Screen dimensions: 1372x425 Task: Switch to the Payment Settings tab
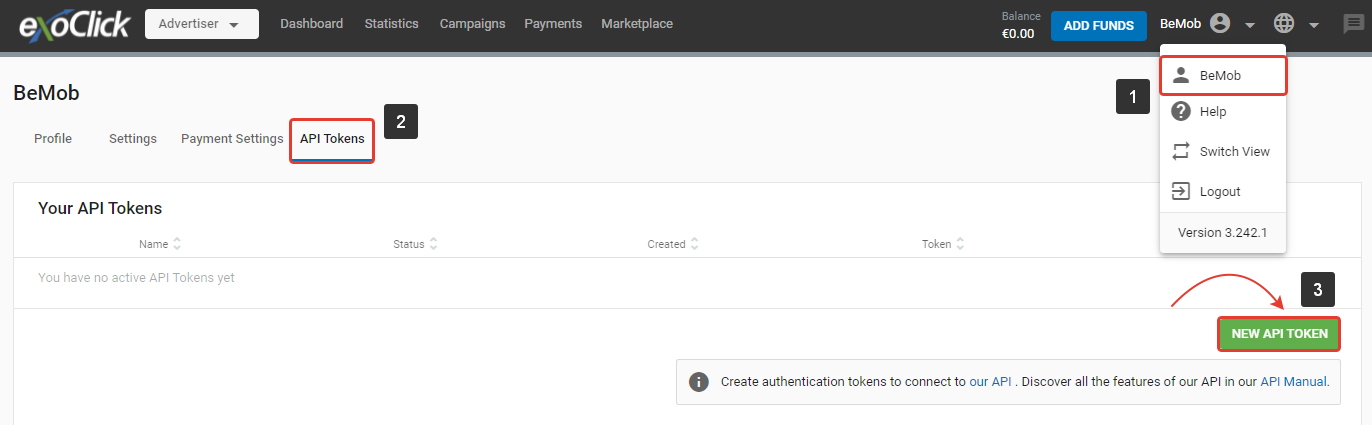[x=232, y=139]
